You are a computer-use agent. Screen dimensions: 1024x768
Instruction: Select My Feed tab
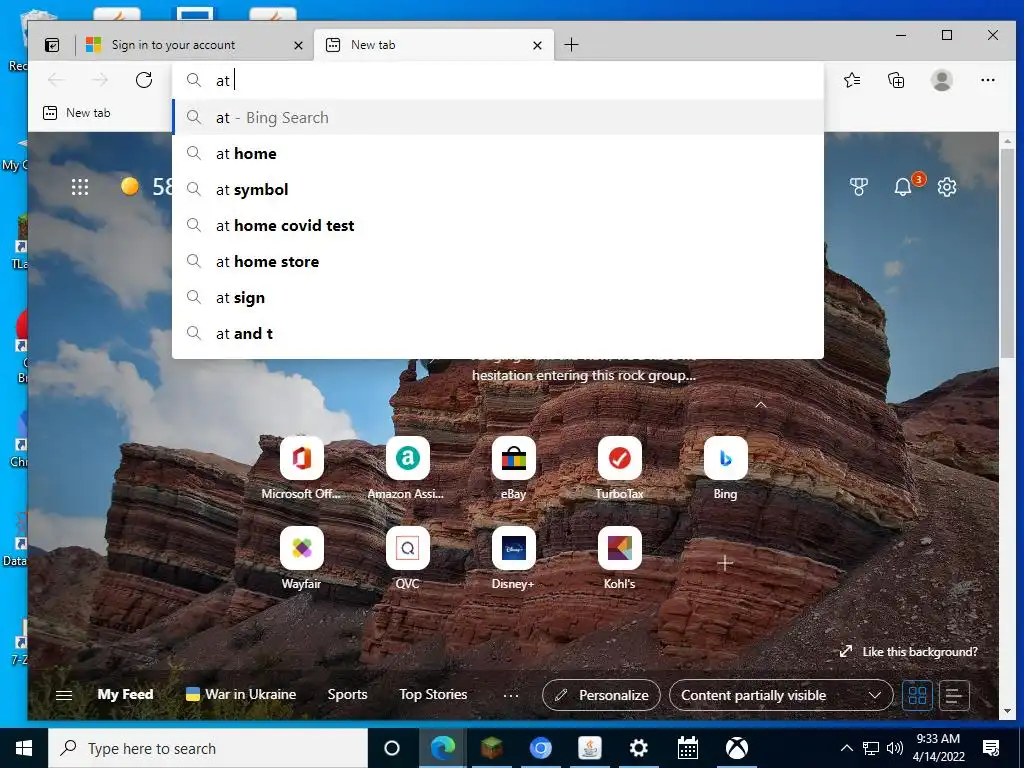[x=125, y=694]
